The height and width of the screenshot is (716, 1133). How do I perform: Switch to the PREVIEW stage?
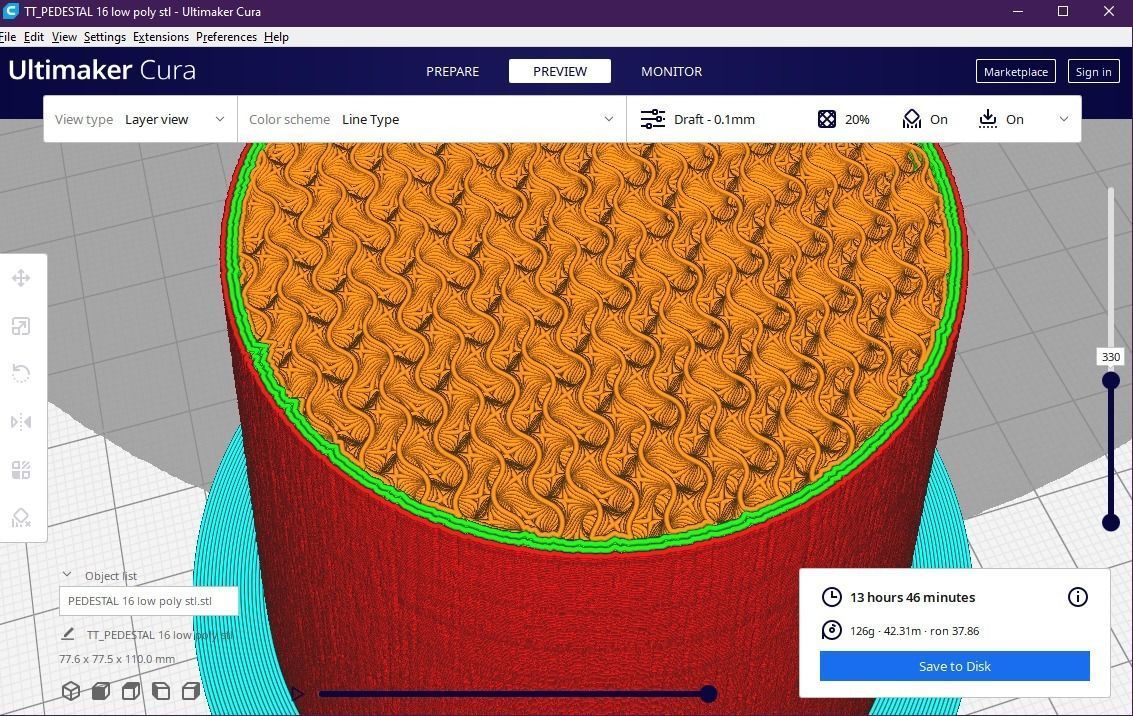pyautogui.click(x=560, y=72)
